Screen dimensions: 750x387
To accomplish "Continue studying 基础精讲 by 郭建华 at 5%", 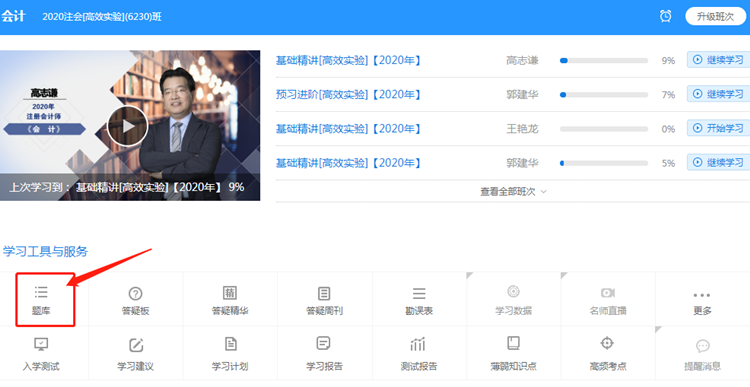I will 718,162.
